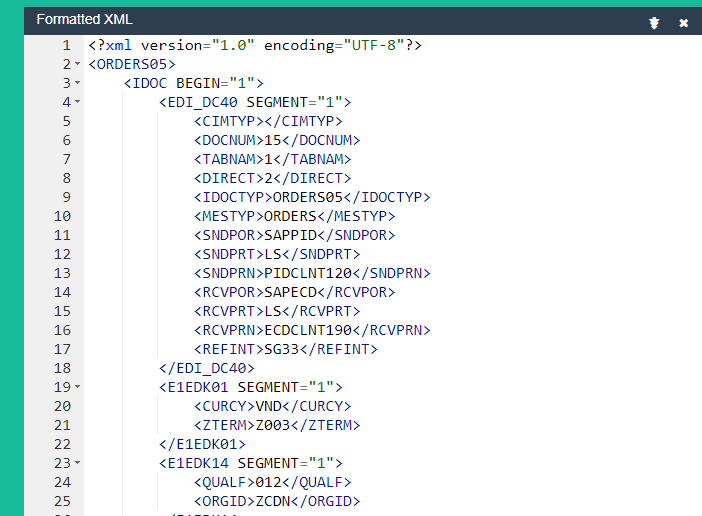The height and width of the screenshot is (516, 702).
Task: Fold the EDI_DC40 segment on line 4
Action: pos(77,103)
